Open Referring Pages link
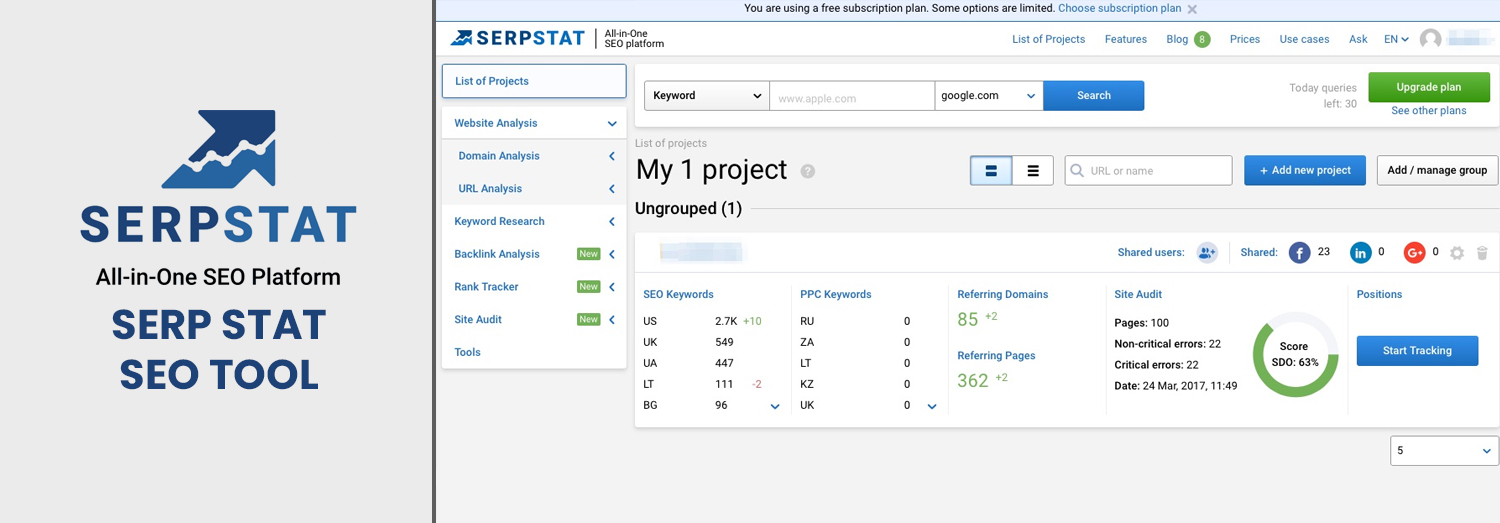This screenshot has height=523, width=1500. pos(996,355)
